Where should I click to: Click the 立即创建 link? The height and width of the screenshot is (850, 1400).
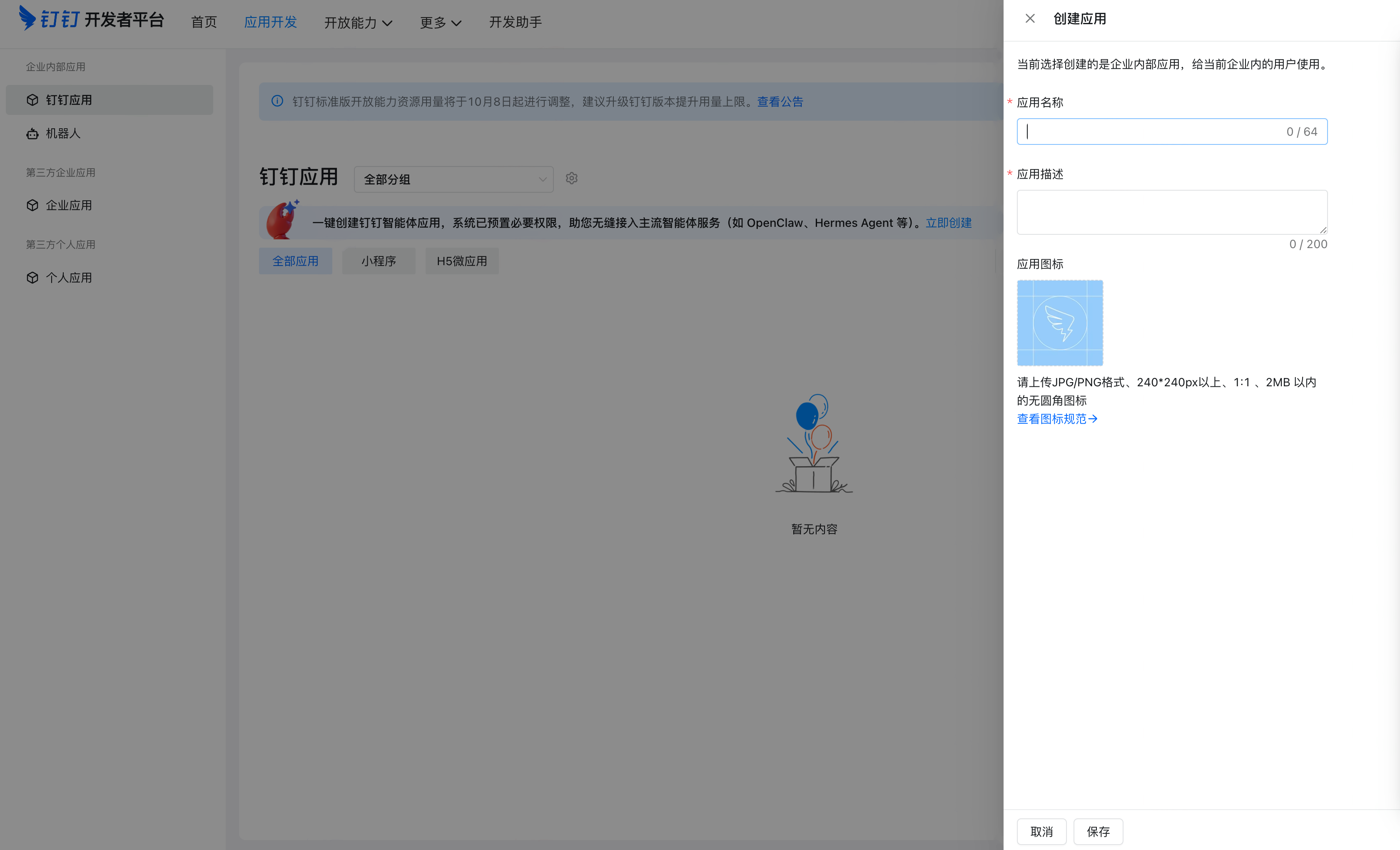pyautogui.click(x=949, y=223)
